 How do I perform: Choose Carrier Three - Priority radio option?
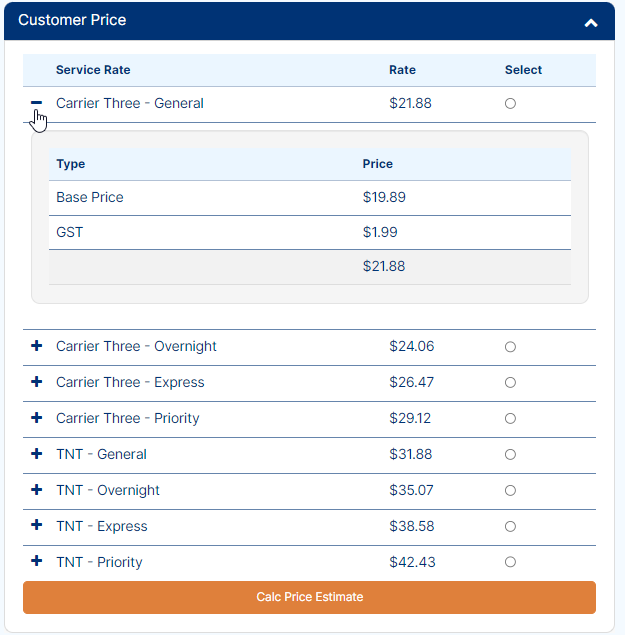(x=510, y=418)
